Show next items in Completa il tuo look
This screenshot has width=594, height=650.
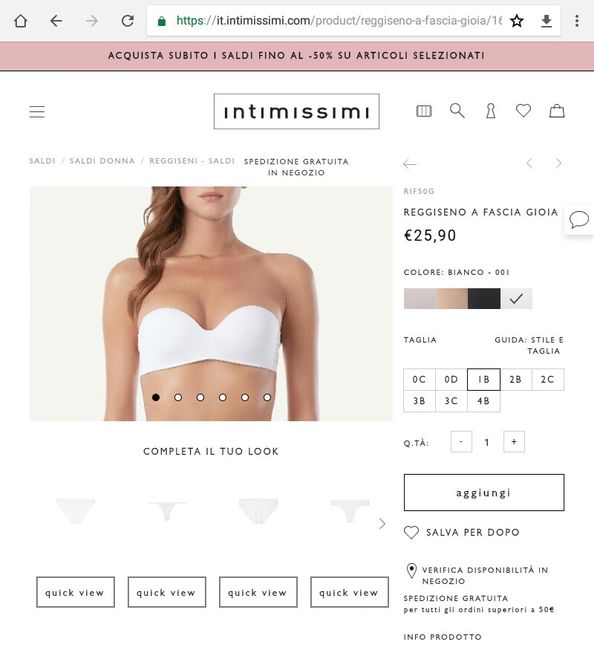382,524
